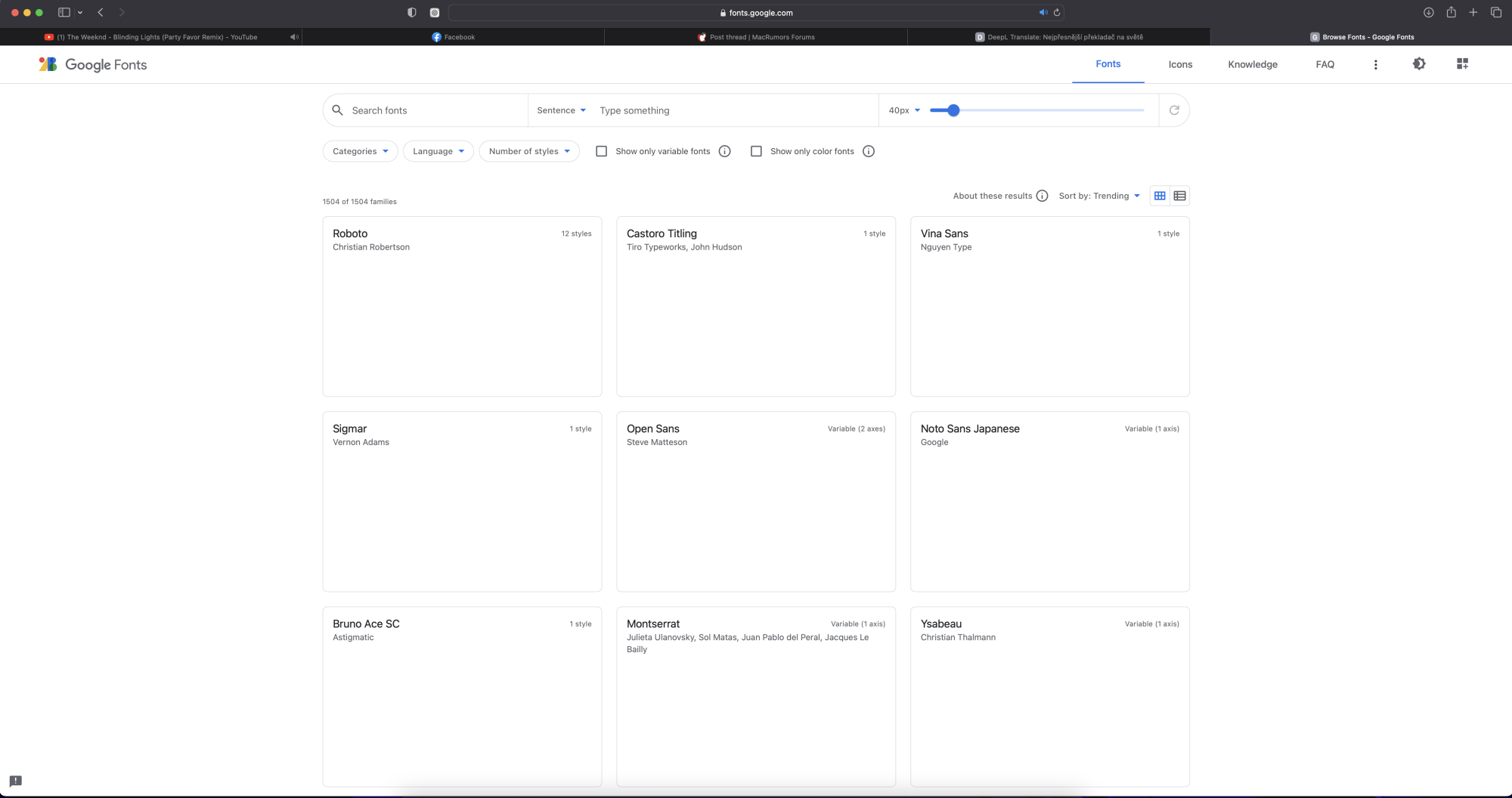This screenshot has height=798, width=1512.
Task: Open Sort by Trending dropdown
Action: coord(1099,196)
